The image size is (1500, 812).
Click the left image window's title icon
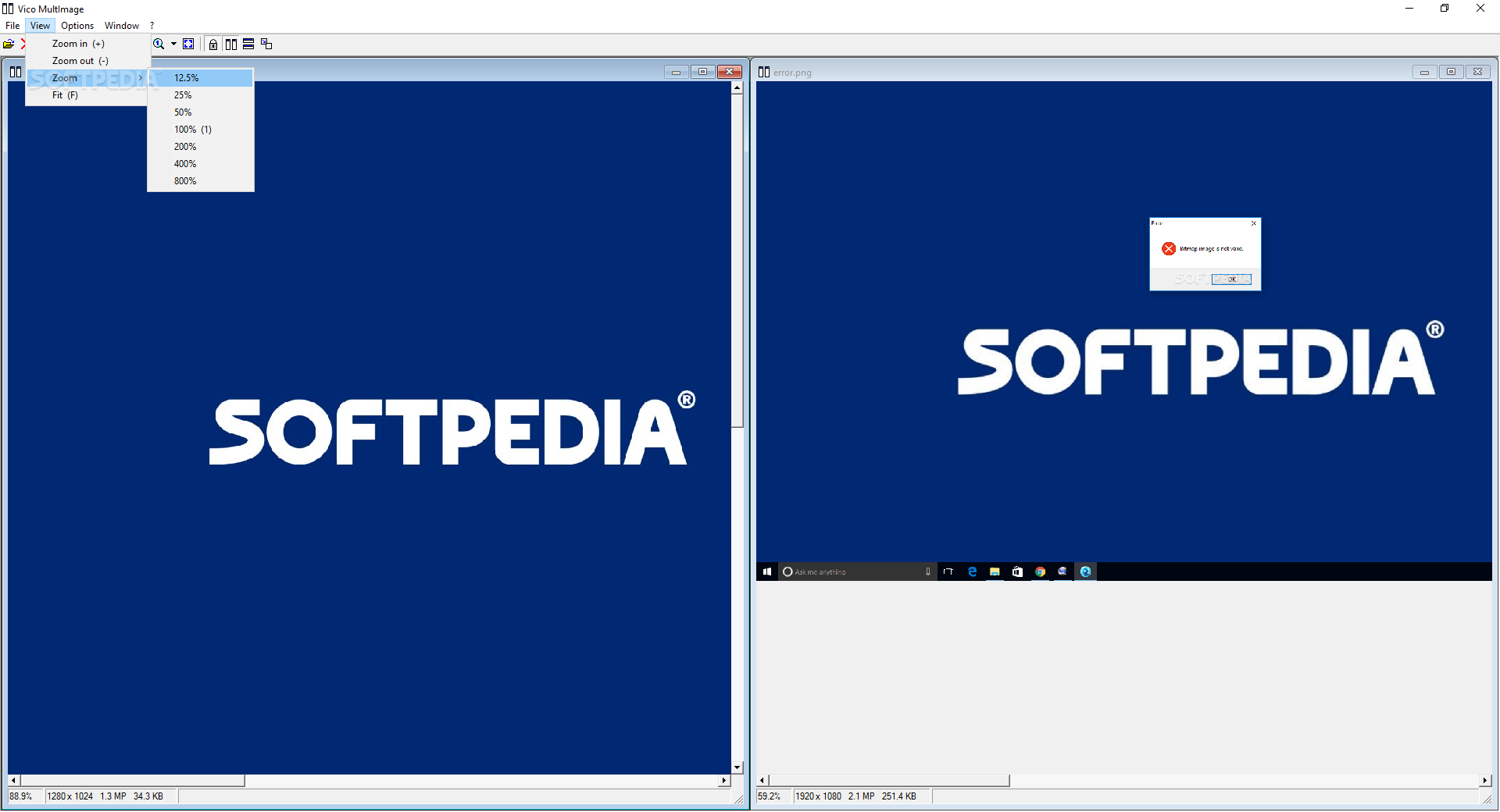click(16, 72)
